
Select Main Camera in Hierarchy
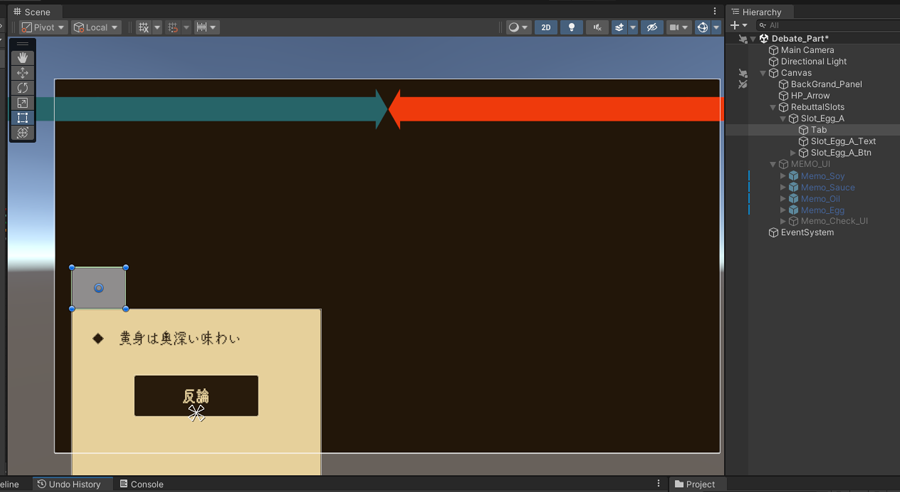point(807,50)
